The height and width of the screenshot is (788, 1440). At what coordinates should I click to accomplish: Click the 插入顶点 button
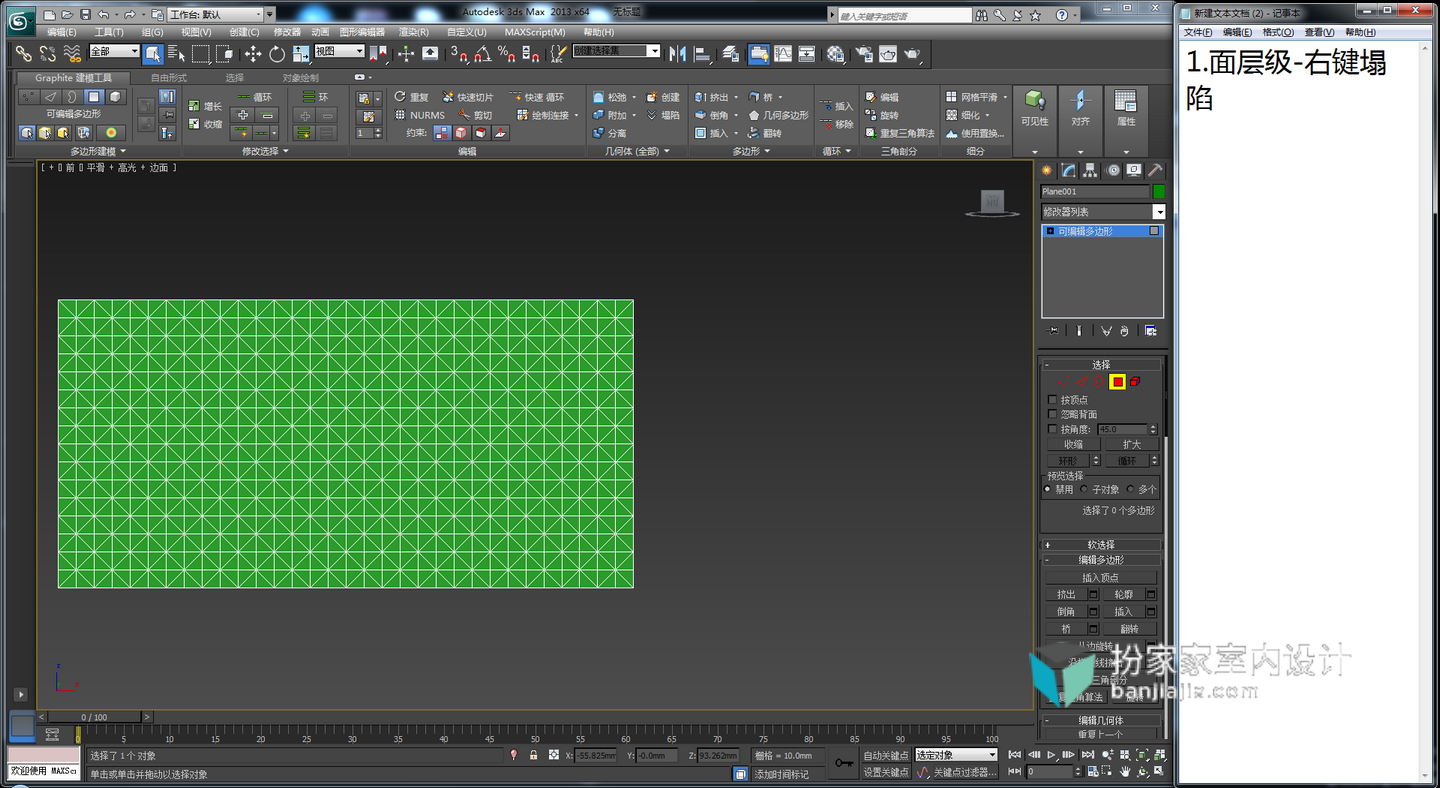click(x=1101, y=578)
